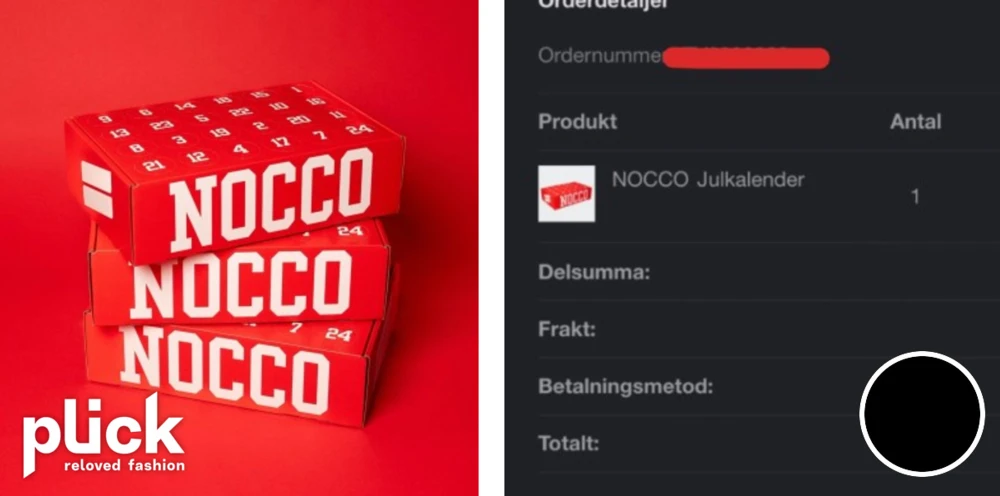Click the white stripes emblem on box side

tap(97, 189)
